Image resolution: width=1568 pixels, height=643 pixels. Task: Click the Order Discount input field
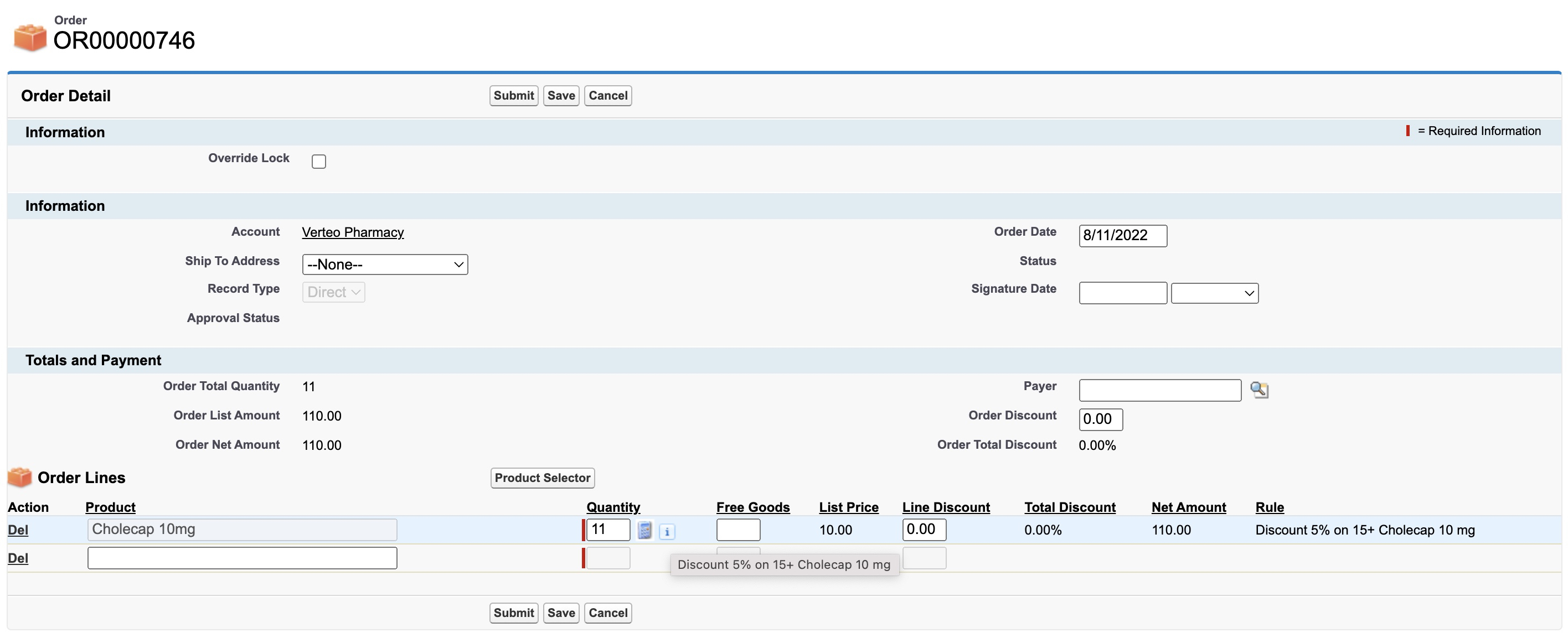coord(1100,419)
